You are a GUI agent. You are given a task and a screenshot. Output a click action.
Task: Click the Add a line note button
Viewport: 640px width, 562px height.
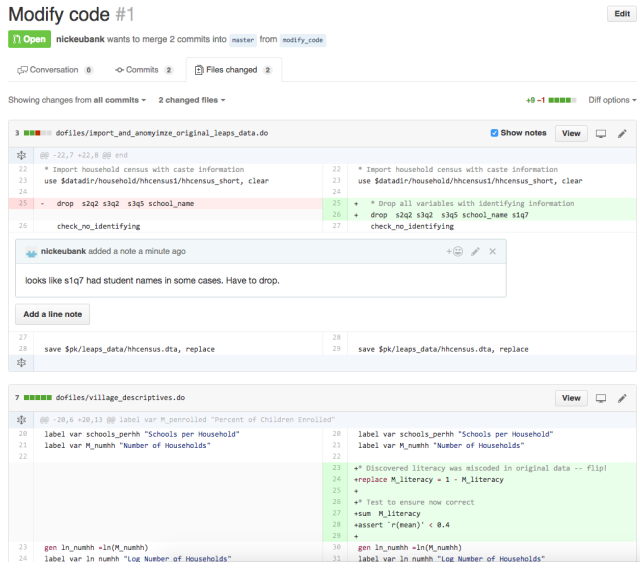53,314
